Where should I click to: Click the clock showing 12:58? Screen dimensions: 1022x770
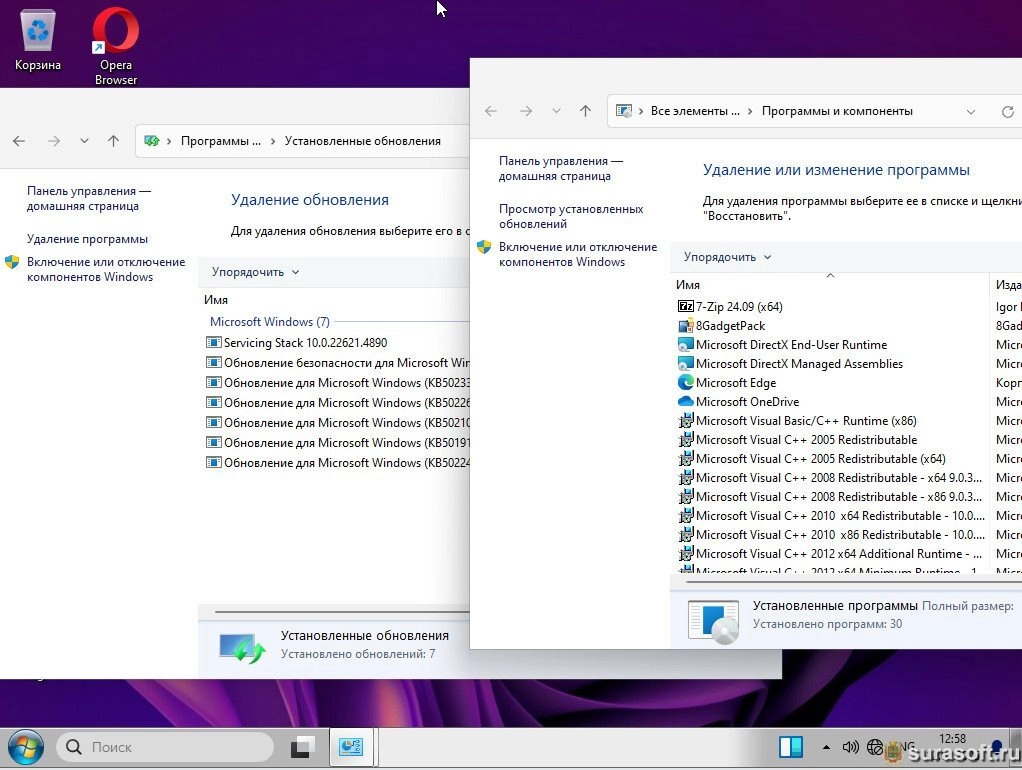coord(952,739)
